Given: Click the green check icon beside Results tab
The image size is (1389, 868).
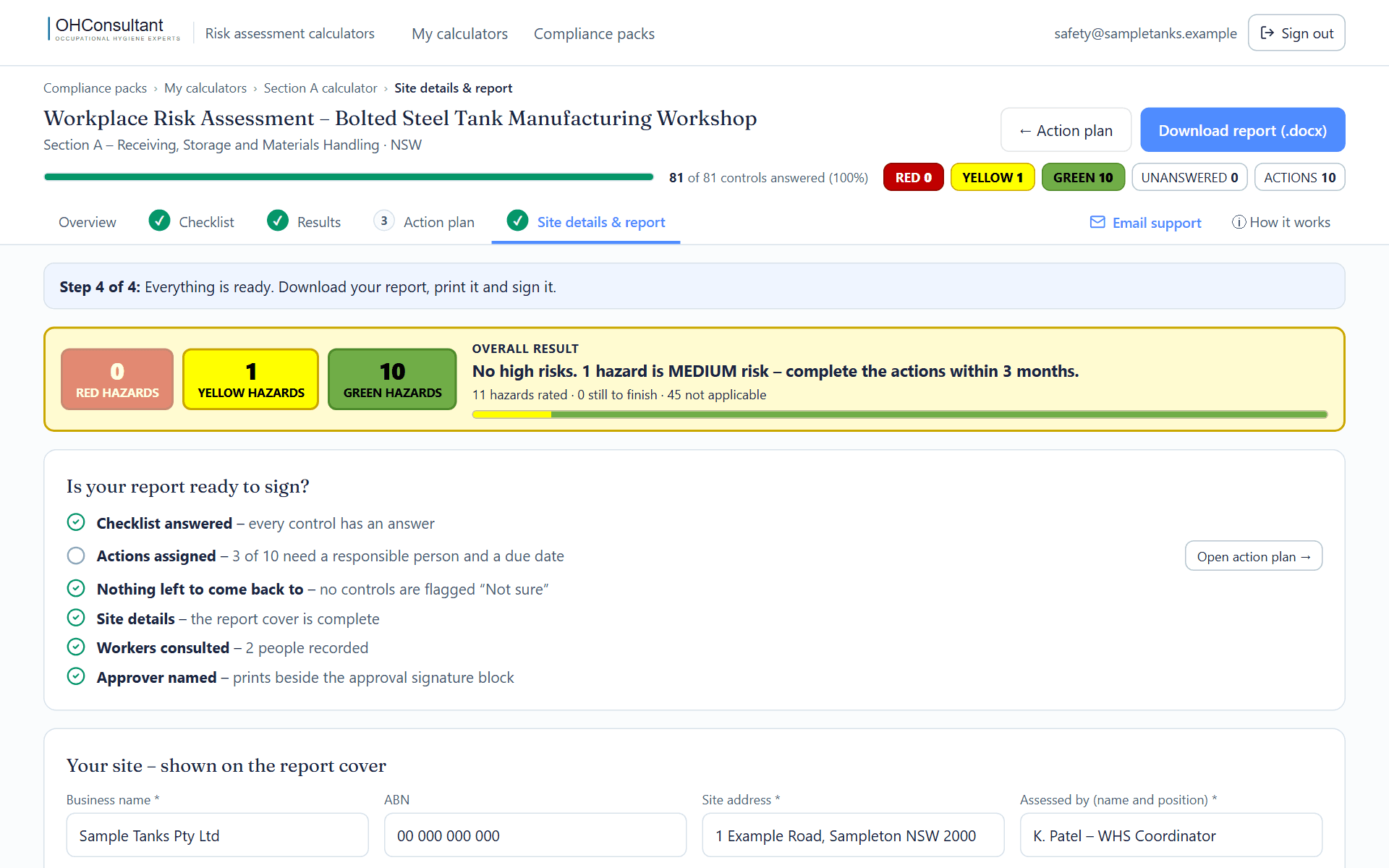Looking at the screenshot, I should click(x=278, y=221).
